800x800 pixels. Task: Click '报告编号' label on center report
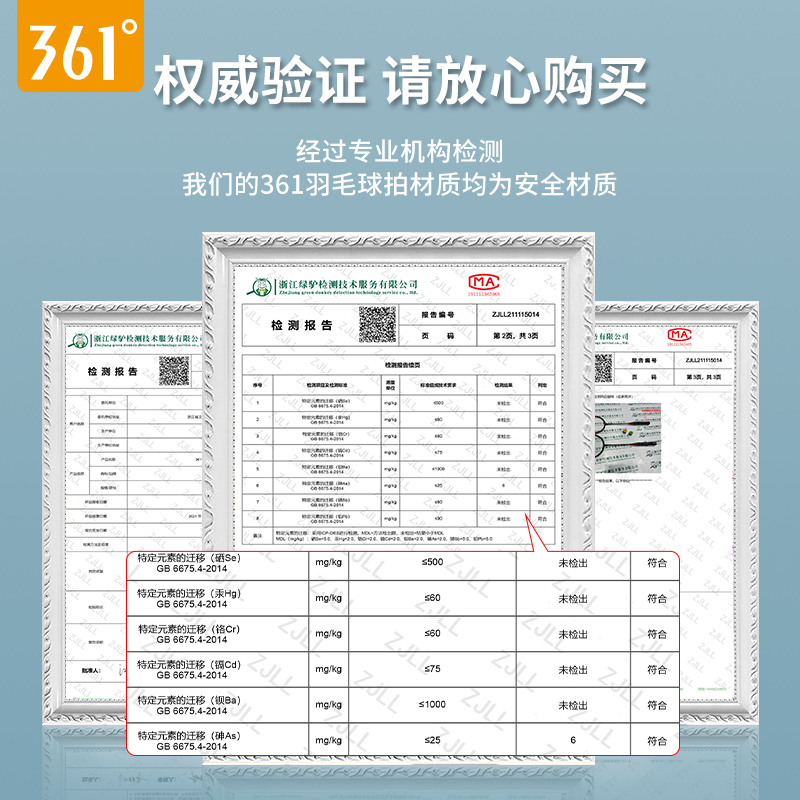coord(438,315)
